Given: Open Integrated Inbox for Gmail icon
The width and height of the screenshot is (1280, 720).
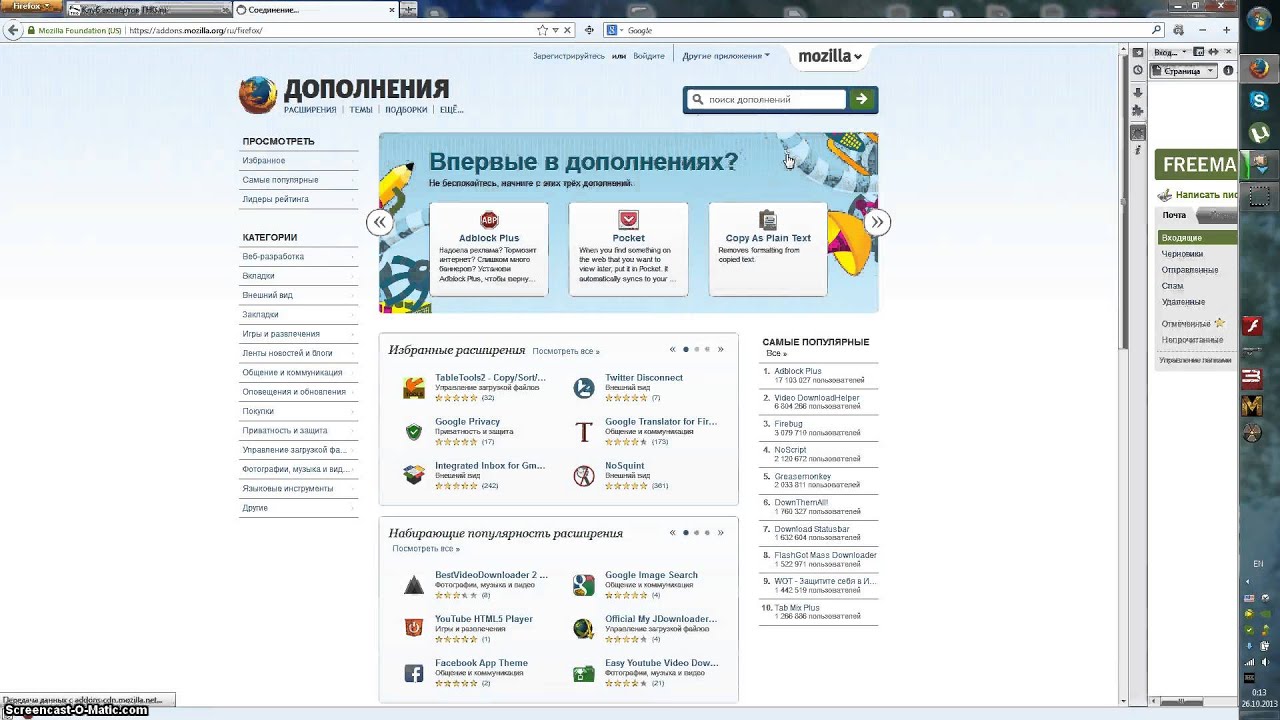Looking at the screenshot, I should pos(414,476).
